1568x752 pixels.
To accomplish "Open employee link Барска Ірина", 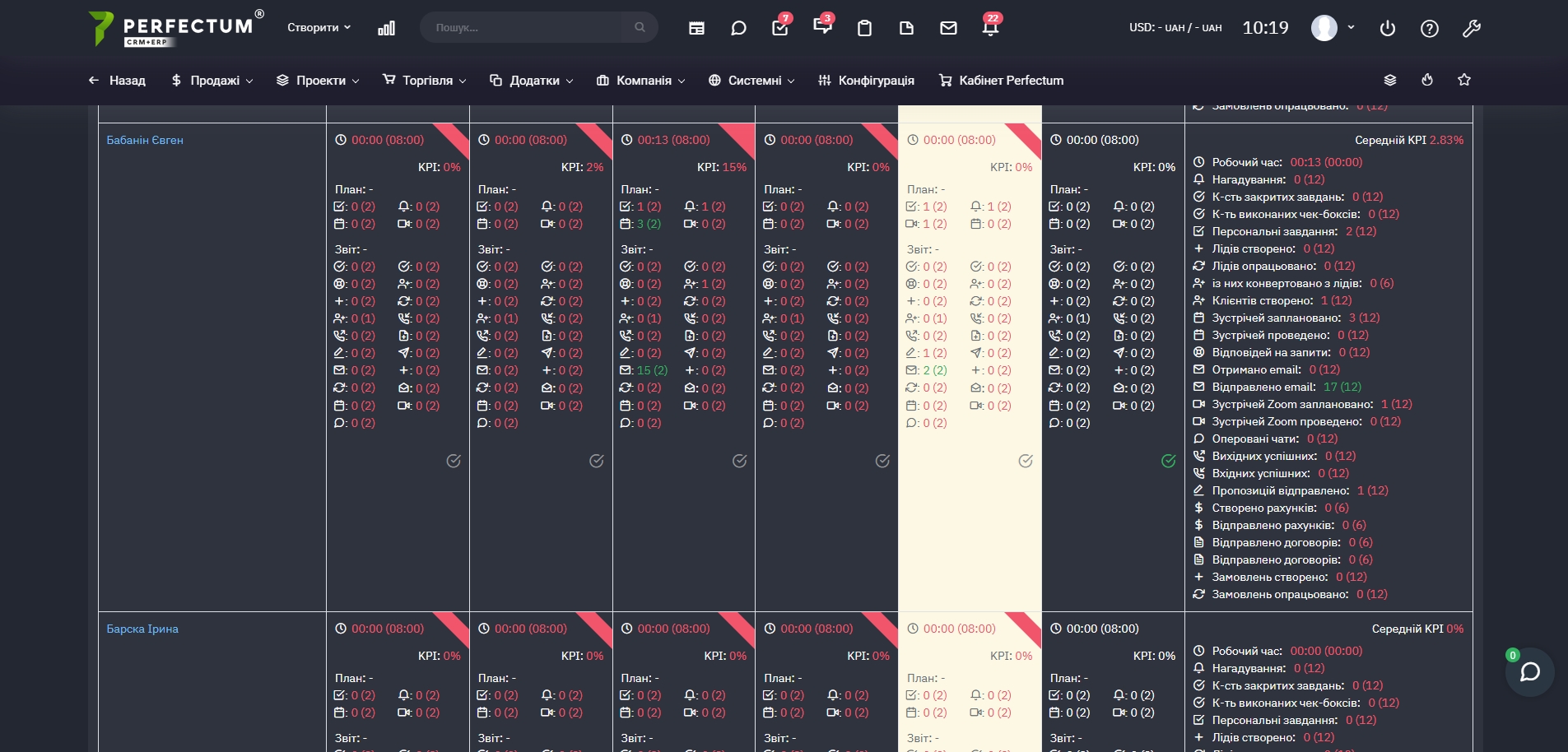I will (x=142, y=629).
